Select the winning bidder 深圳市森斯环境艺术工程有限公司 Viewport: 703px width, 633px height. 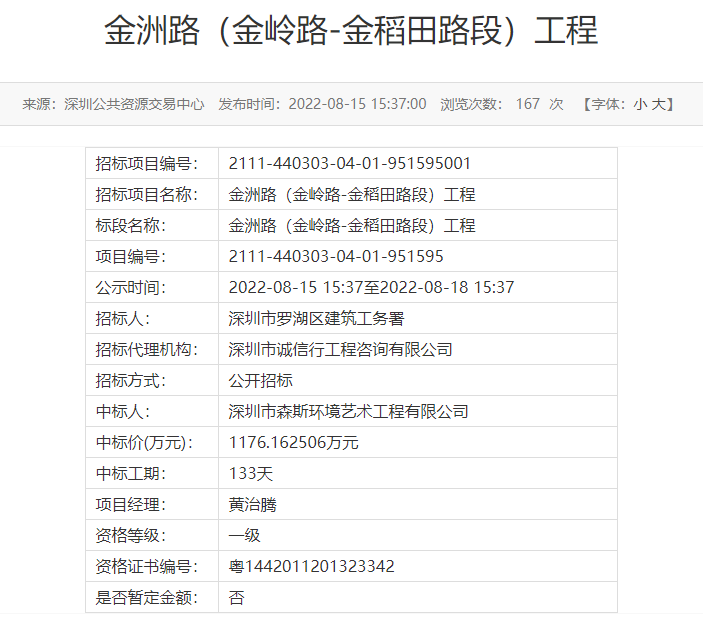(348, 412)
